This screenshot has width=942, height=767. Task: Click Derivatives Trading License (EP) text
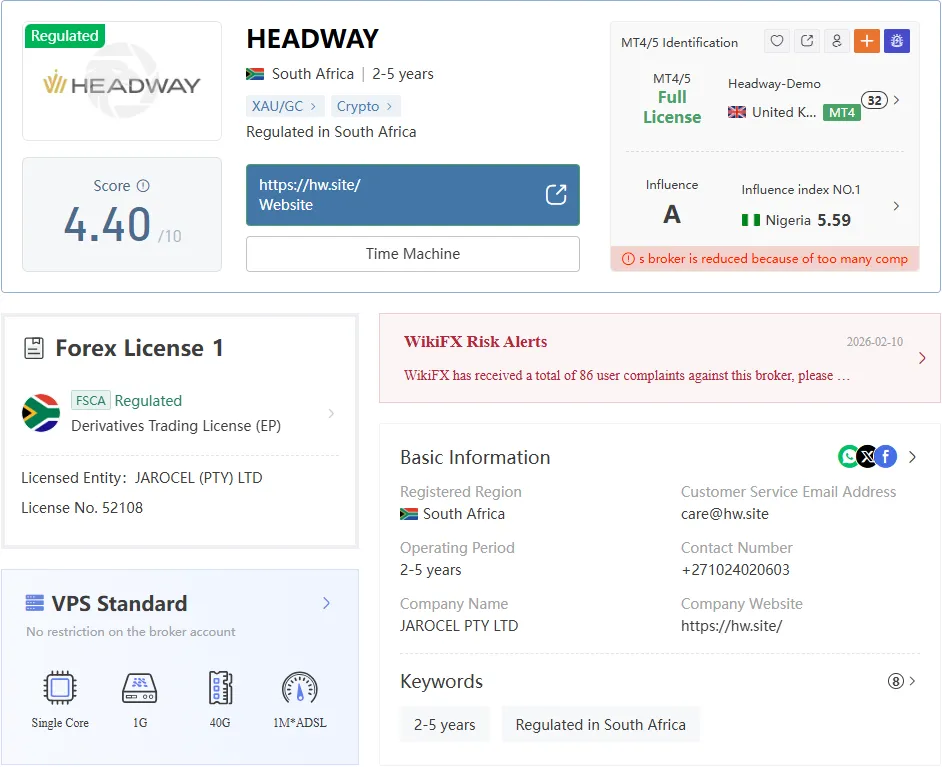click(176, 425)
